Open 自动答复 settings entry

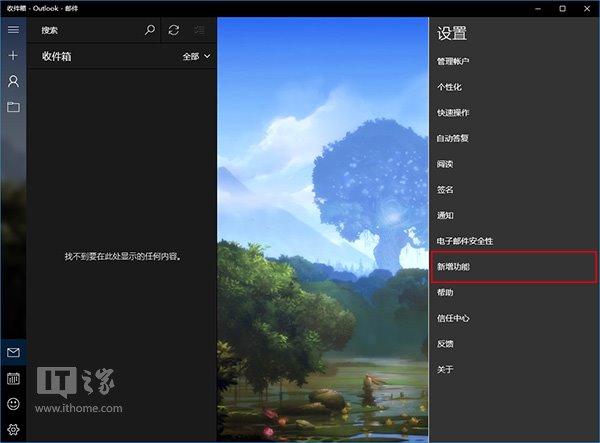coord(453,138)
